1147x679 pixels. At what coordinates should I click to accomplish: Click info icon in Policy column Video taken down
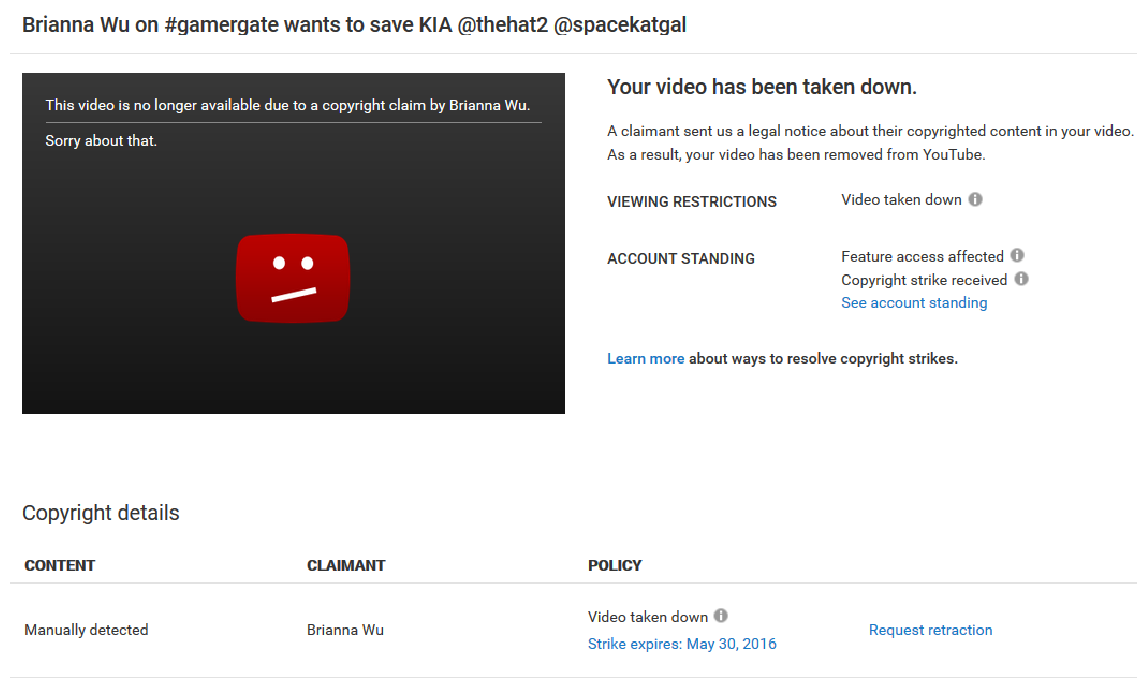click(x=721, y=615)
